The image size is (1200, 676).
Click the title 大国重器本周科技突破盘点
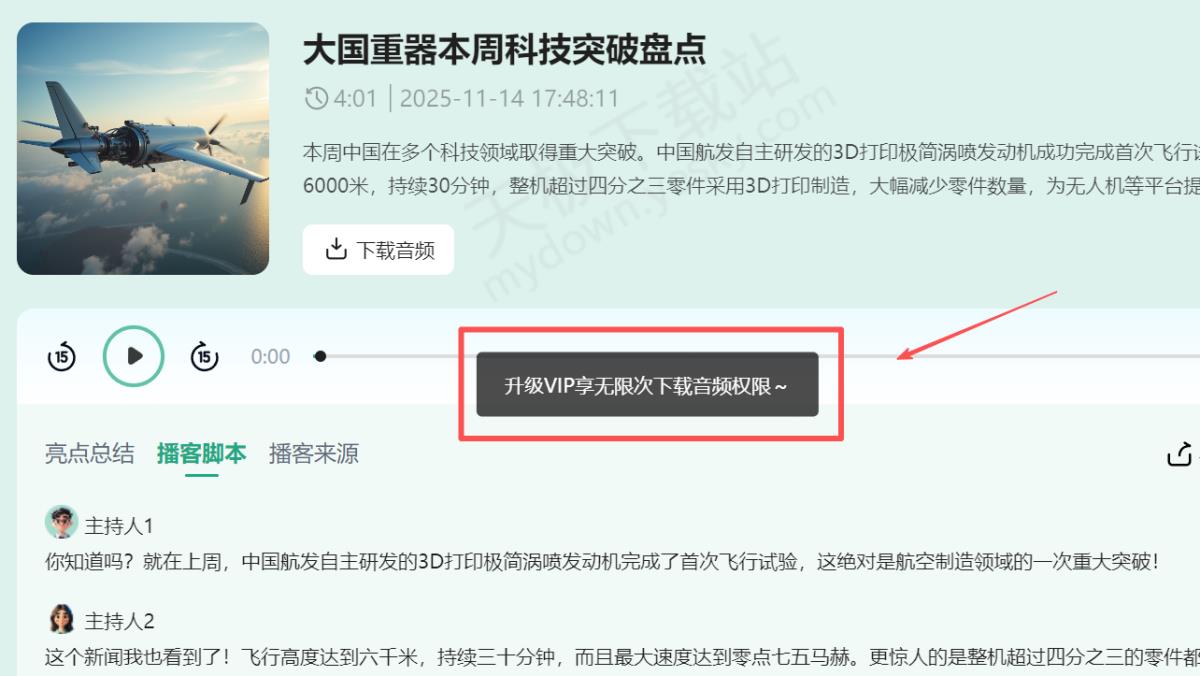pos(504,49)
